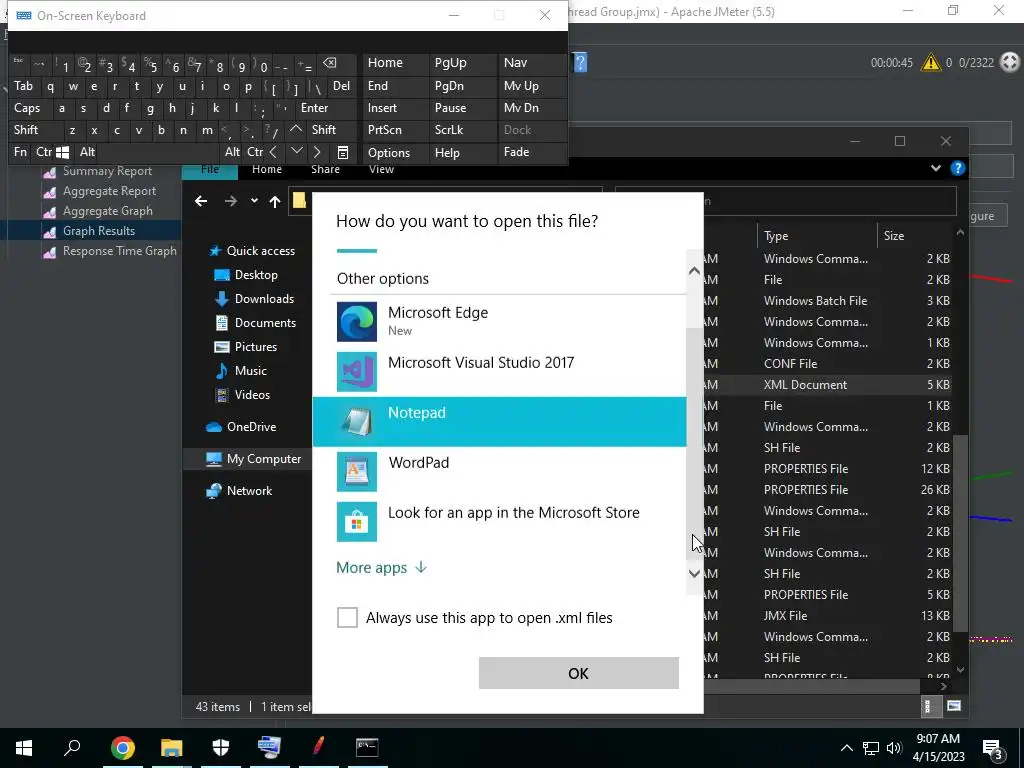Open Chrome from the taskbar
Screen dimensions: 1024x768
tap(123, 748)
